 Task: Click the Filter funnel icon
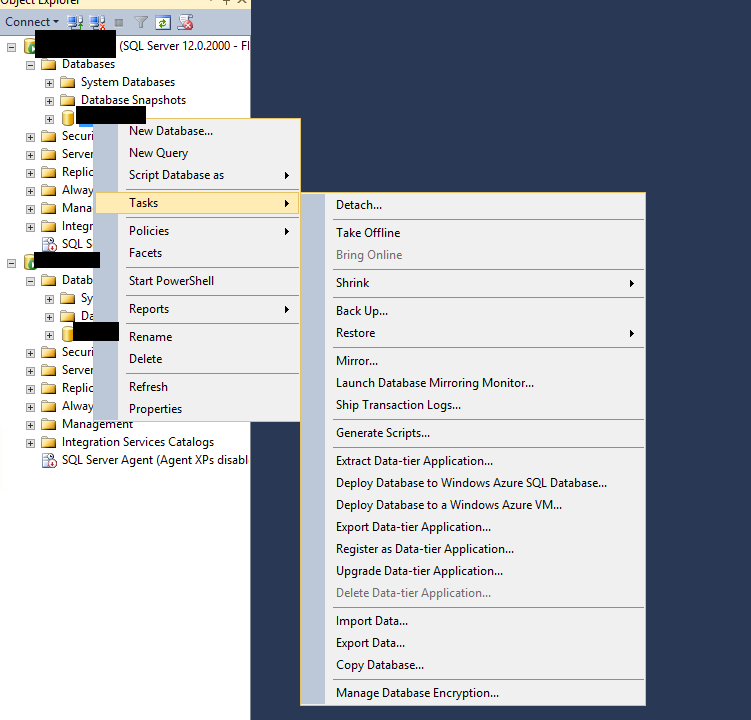pos(141,22)
